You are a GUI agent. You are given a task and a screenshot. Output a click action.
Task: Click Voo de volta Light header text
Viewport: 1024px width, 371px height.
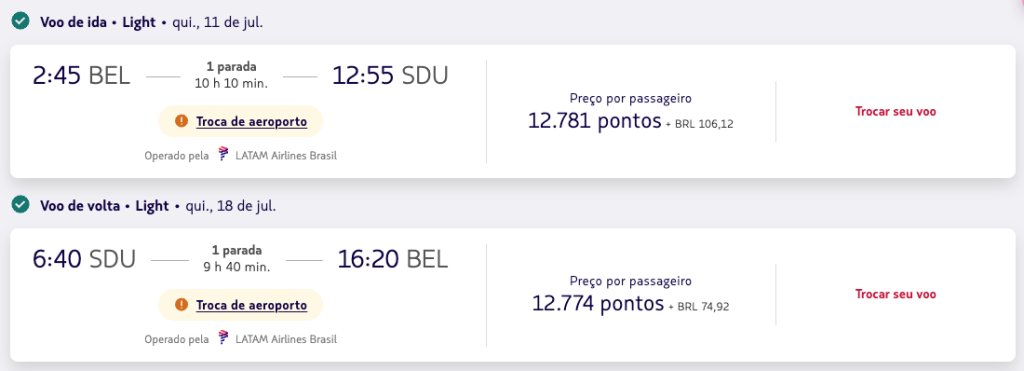[x=104, y=206]
